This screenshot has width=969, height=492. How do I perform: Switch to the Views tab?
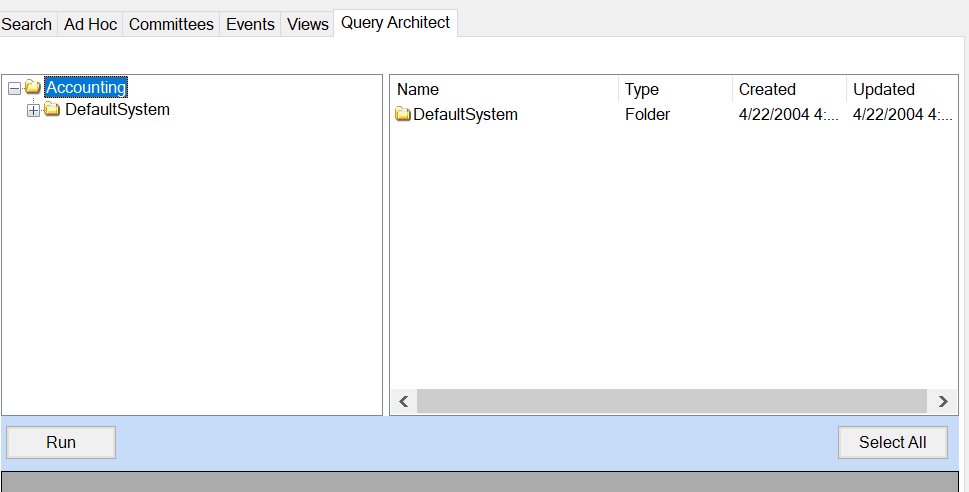point(307,24)
